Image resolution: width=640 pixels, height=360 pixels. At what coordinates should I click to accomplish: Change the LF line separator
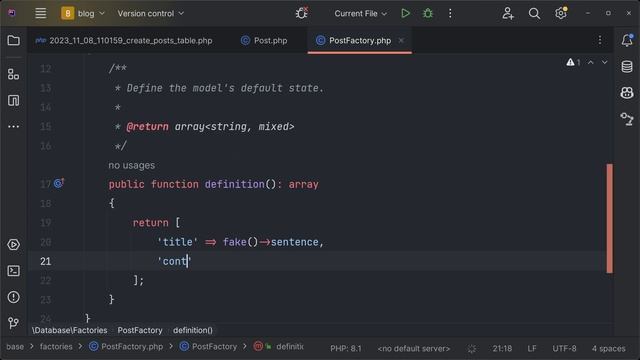tap(532, 349)
